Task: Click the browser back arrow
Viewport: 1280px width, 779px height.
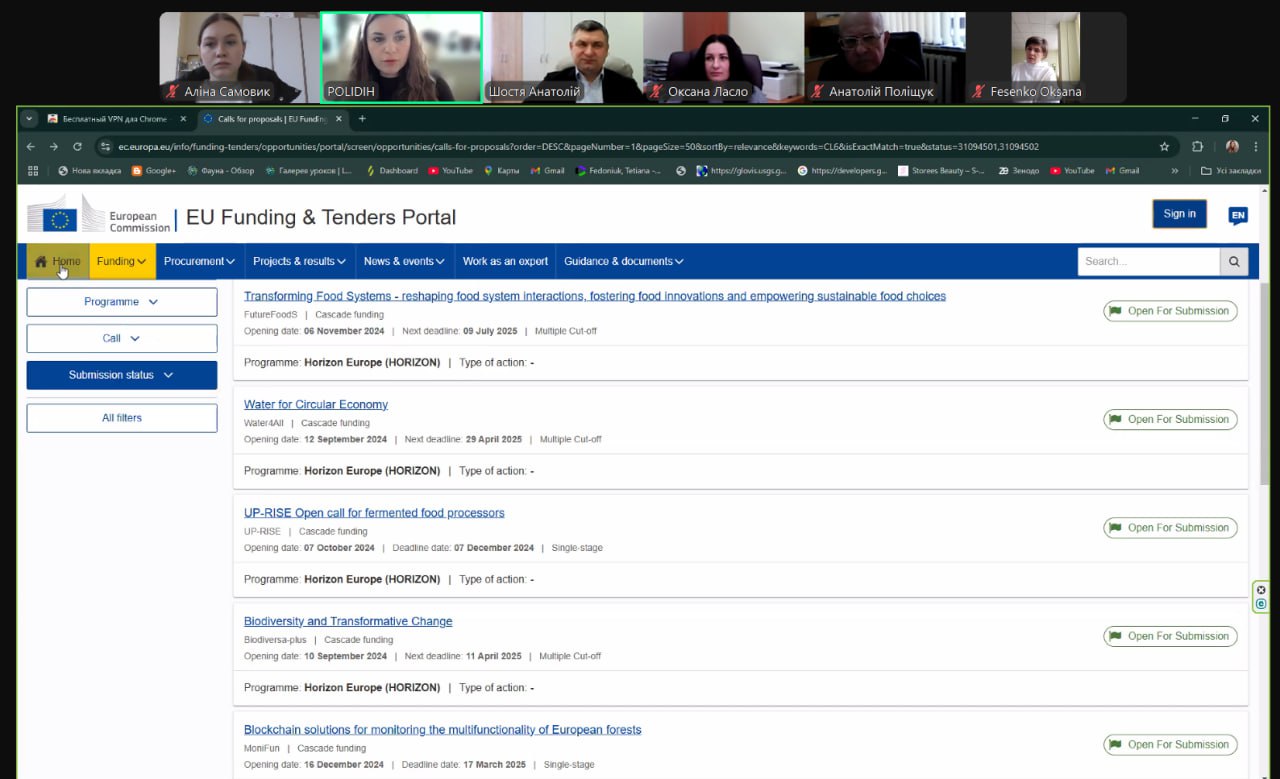Action: coord(31,146)
